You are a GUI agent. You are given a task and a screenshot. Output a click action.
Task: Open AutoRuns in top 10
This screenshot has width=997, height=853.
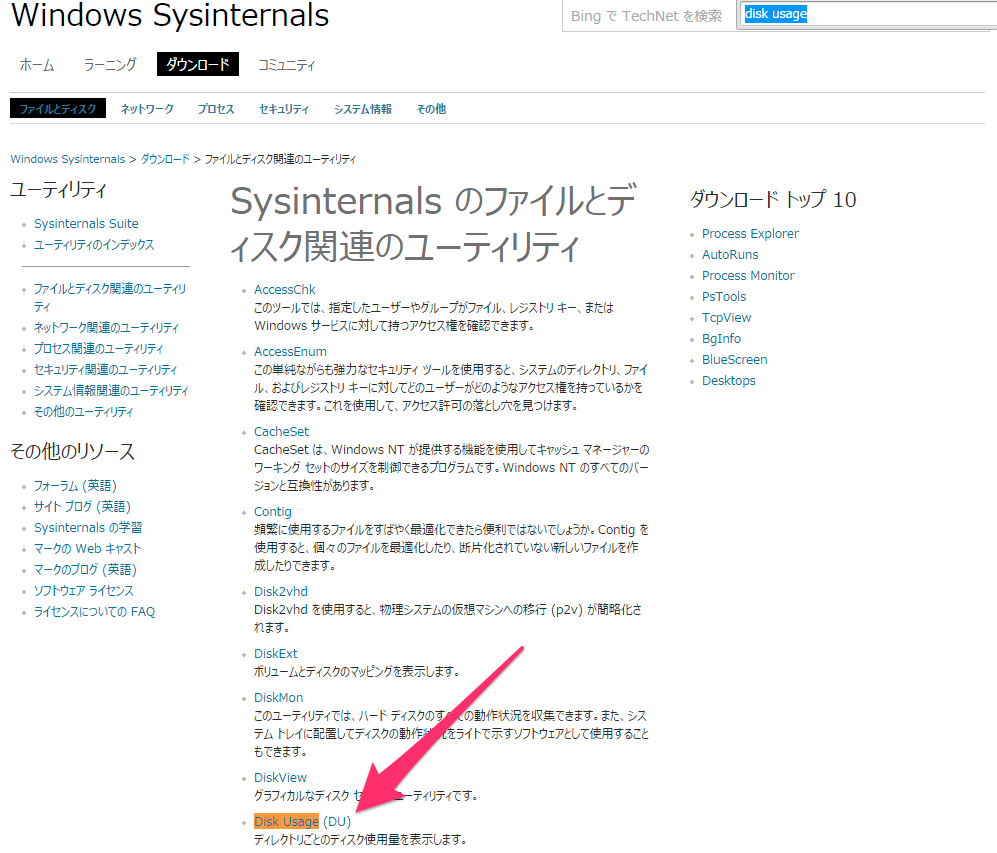point(730,255)
